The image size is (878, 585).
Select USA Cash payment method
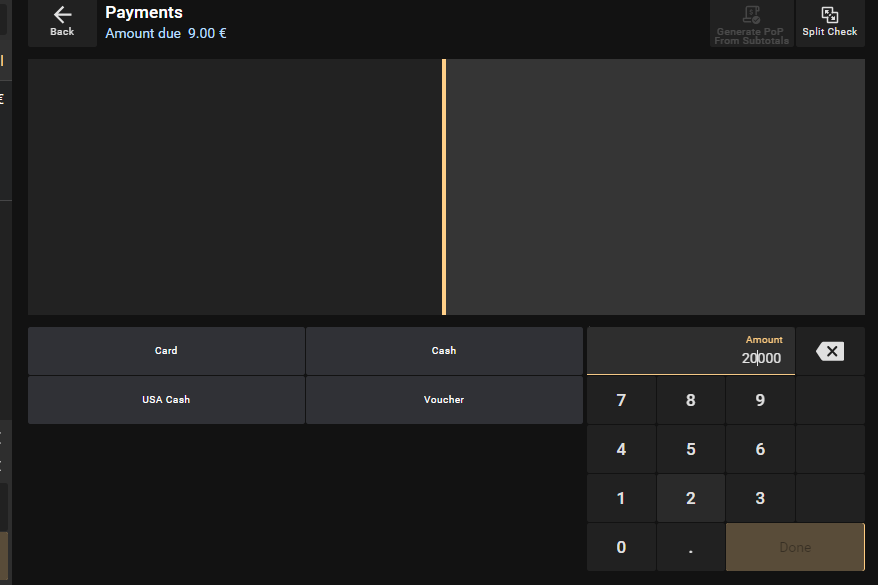point(166,400)
